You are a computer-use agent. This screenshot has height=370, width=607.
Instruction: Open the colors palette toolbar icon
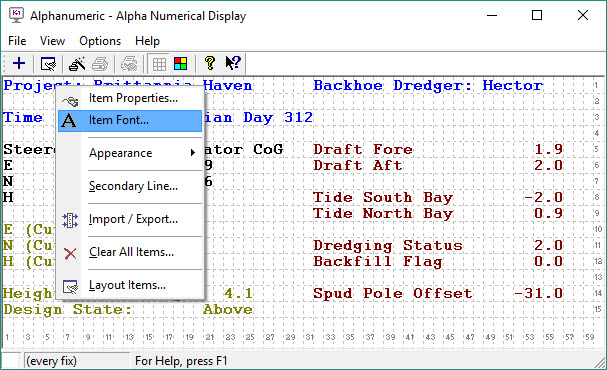(180, 63)
